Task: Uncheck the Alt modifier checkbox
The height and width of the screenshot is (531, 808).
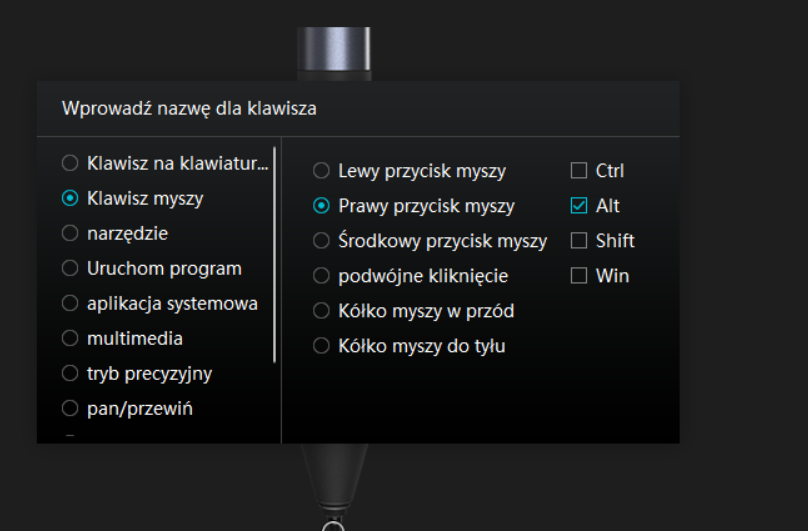Action: pyautogui.click(x=579, y=206)
